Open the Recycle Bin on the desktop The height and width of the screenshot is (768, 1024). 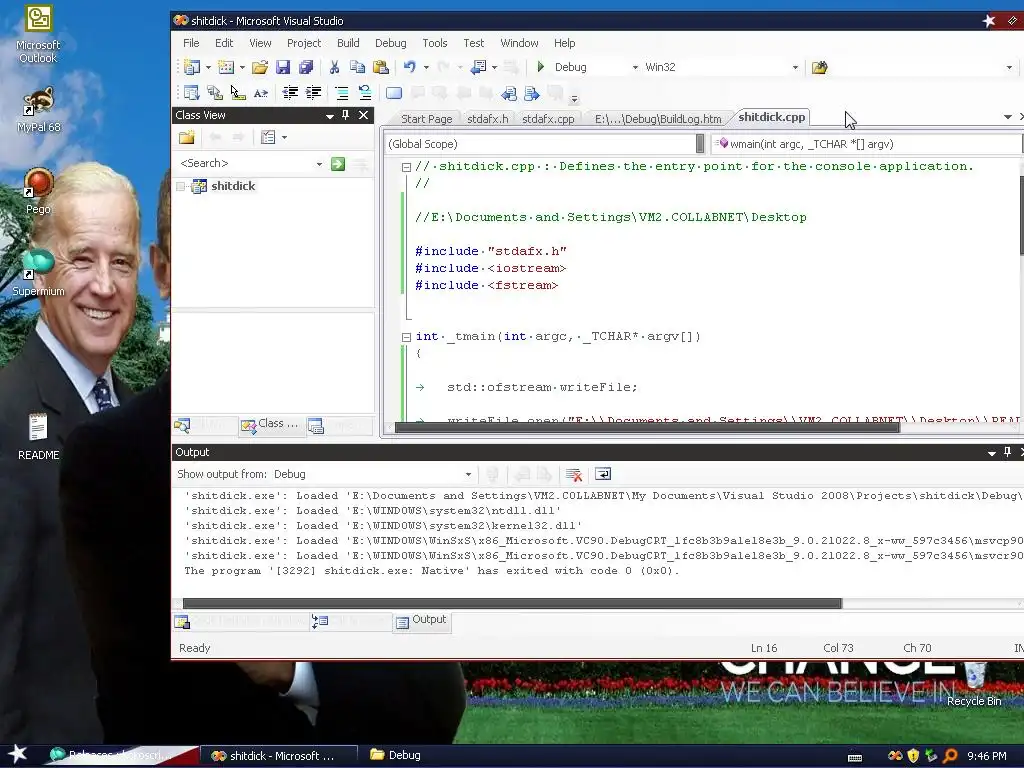point(974,685)
